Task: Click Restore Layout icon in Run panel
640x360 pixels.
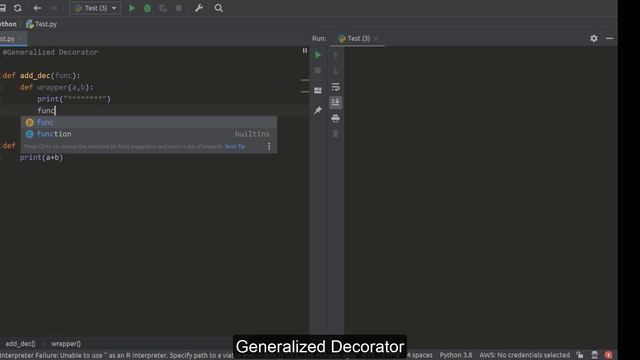Action: (x=318, y=90)
